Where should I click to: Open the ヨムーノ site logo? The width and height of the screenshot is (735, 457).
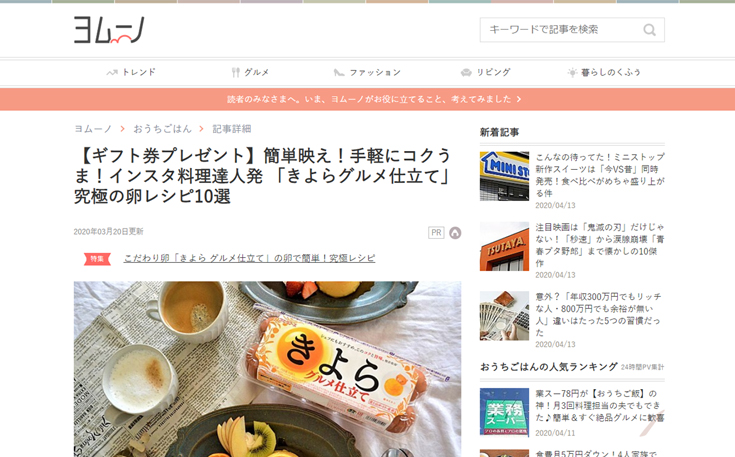click(109, 30)
